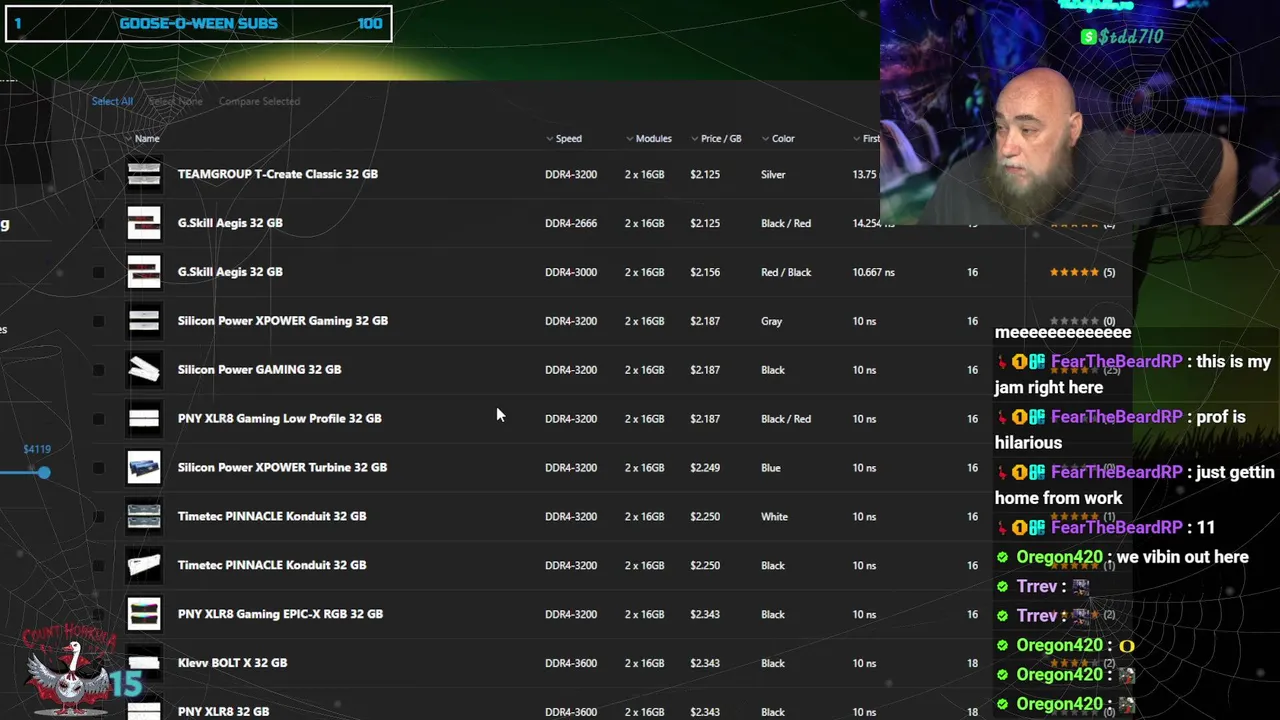
Task: Click FearTheBeardRP name on 'prof is hilarious' message
Action: pyautogui.click(x=1116, y=417)
